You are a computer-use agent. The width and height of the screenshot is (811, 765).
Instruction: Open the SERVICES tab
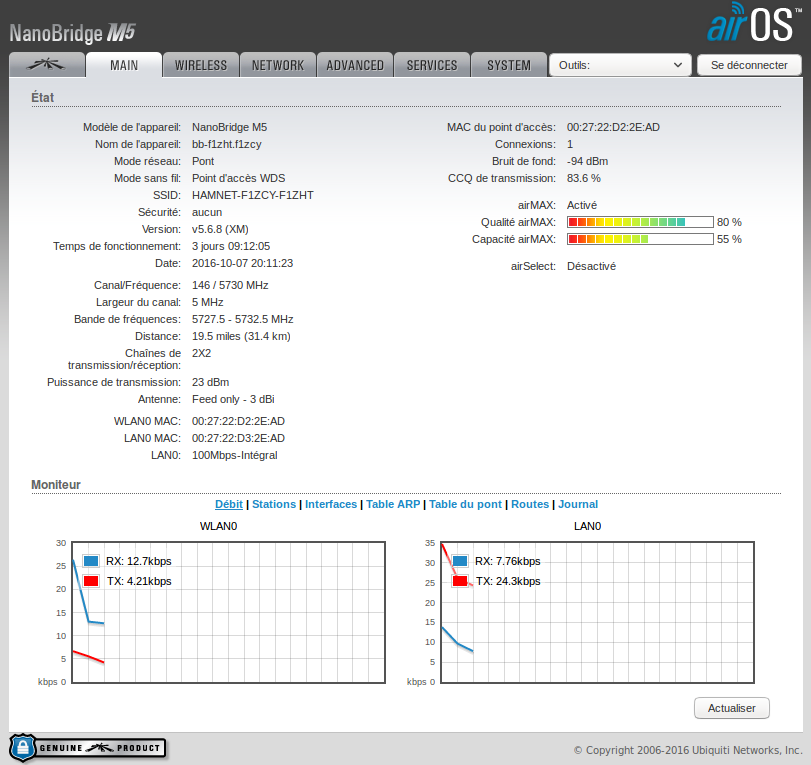(432, 65)
